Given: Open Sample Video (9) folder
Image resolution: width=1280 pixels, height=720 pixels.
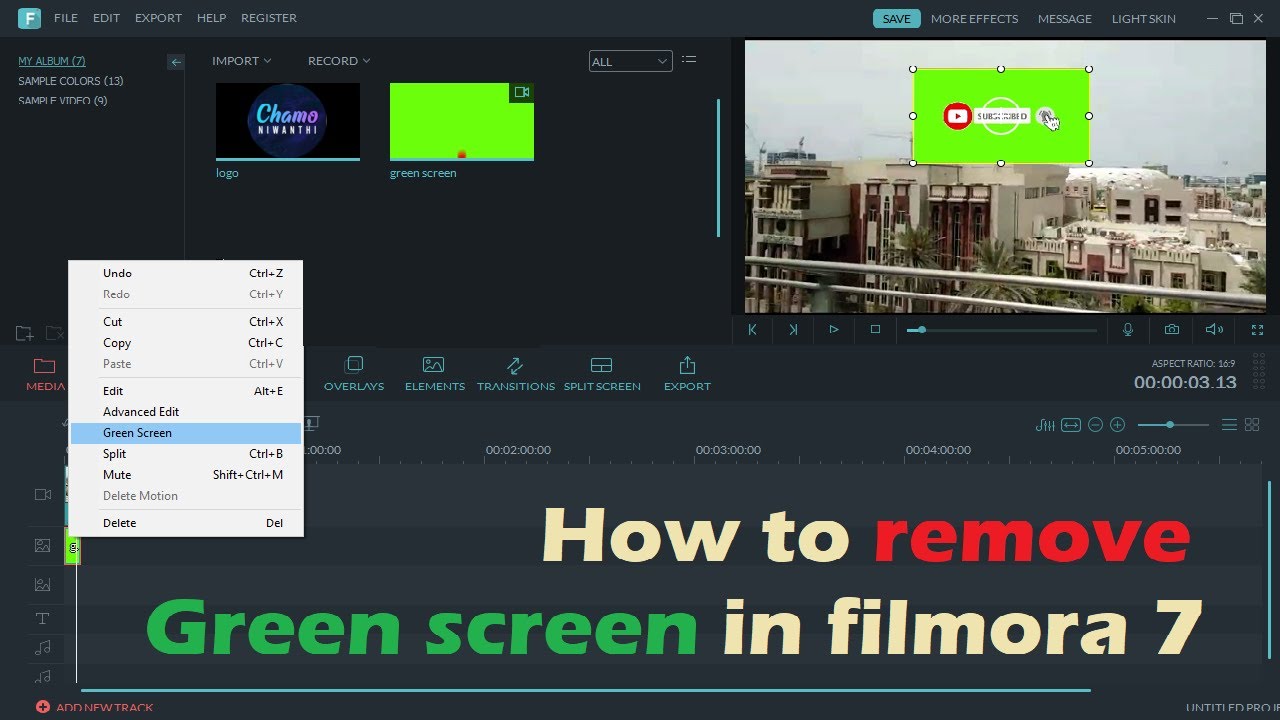Looking at the screenshot, I should [x=63, y=101].
